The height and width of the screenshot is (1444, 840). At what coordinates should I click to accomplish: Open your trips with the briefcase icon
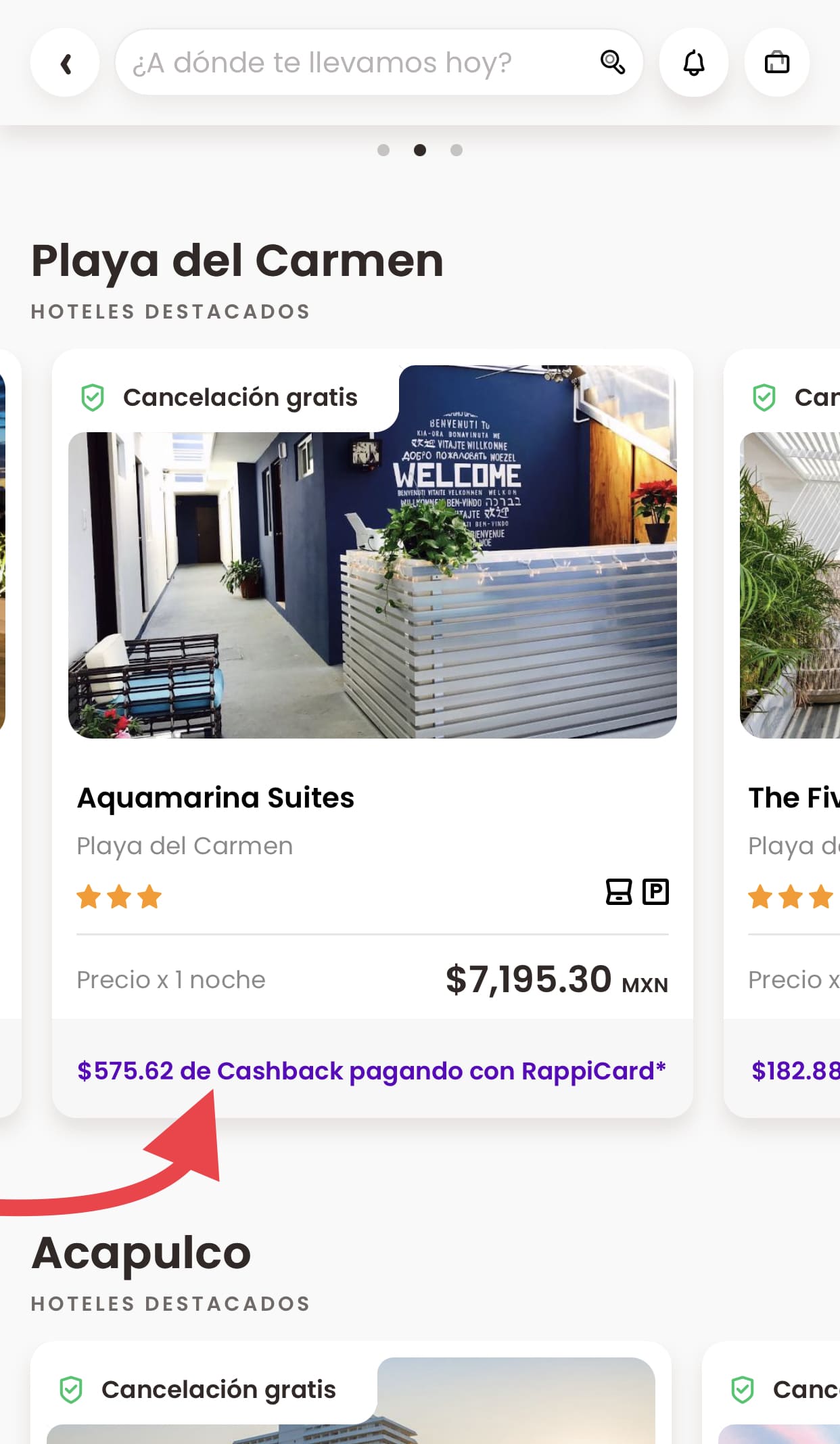coord(776,62)
